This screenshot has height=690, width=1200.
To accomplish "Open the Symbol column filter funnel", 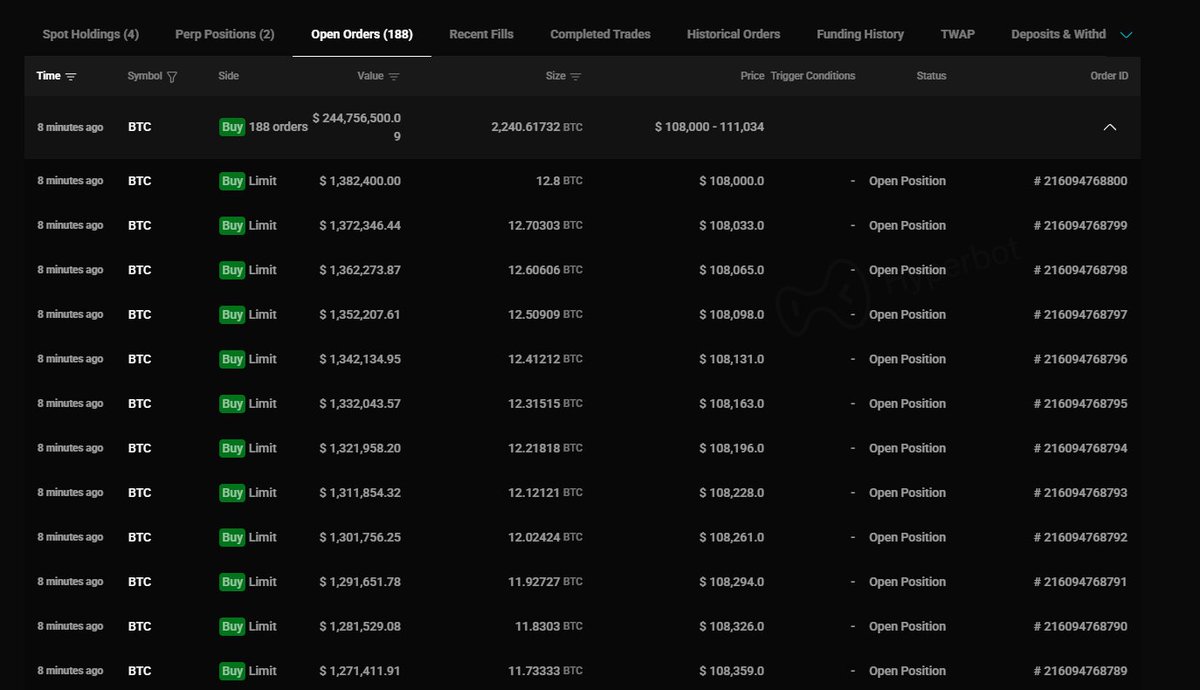I will click(x=172, y=77).
